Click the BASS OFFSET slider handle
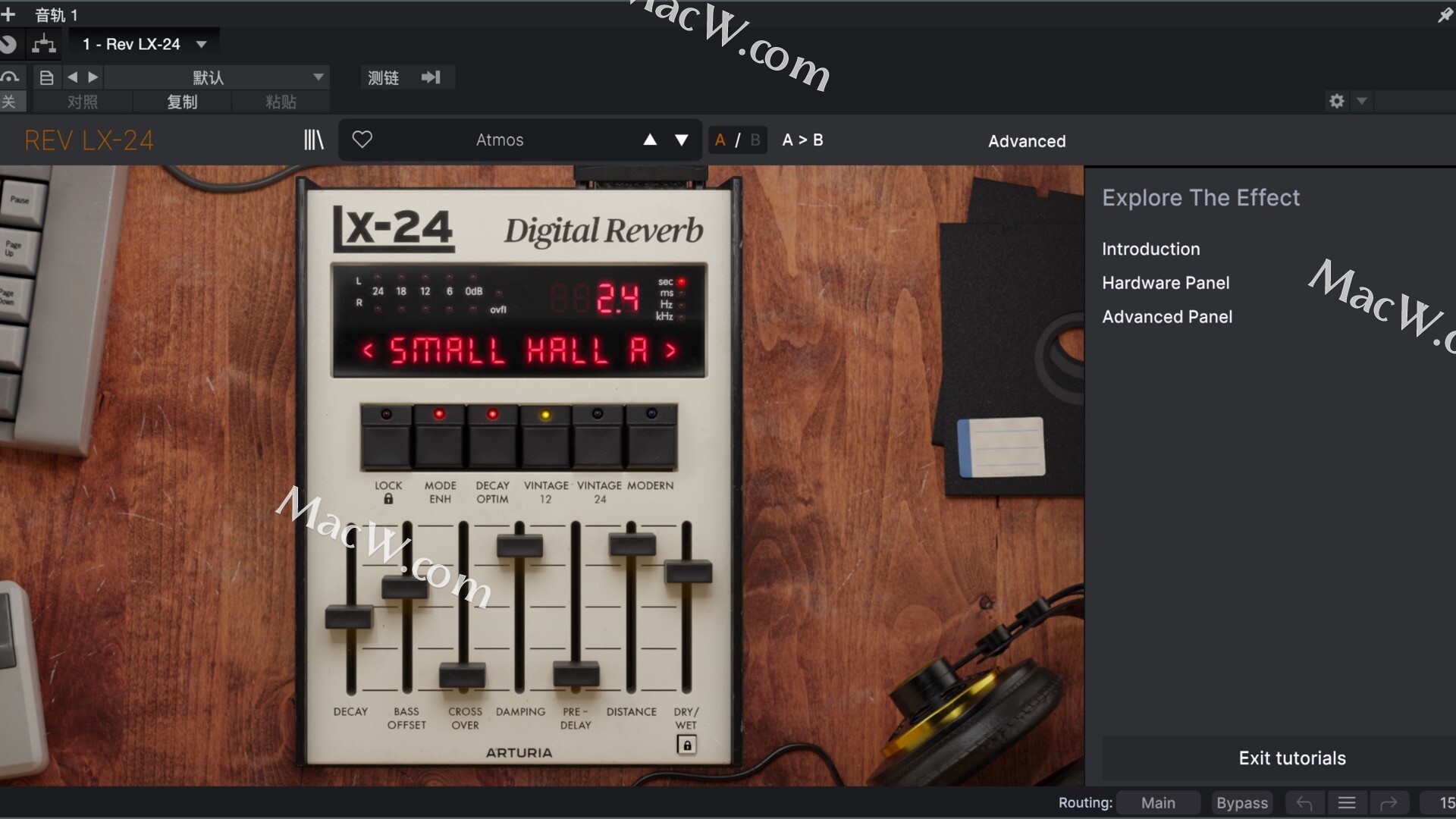1456x819 pixels. point(405,588)
